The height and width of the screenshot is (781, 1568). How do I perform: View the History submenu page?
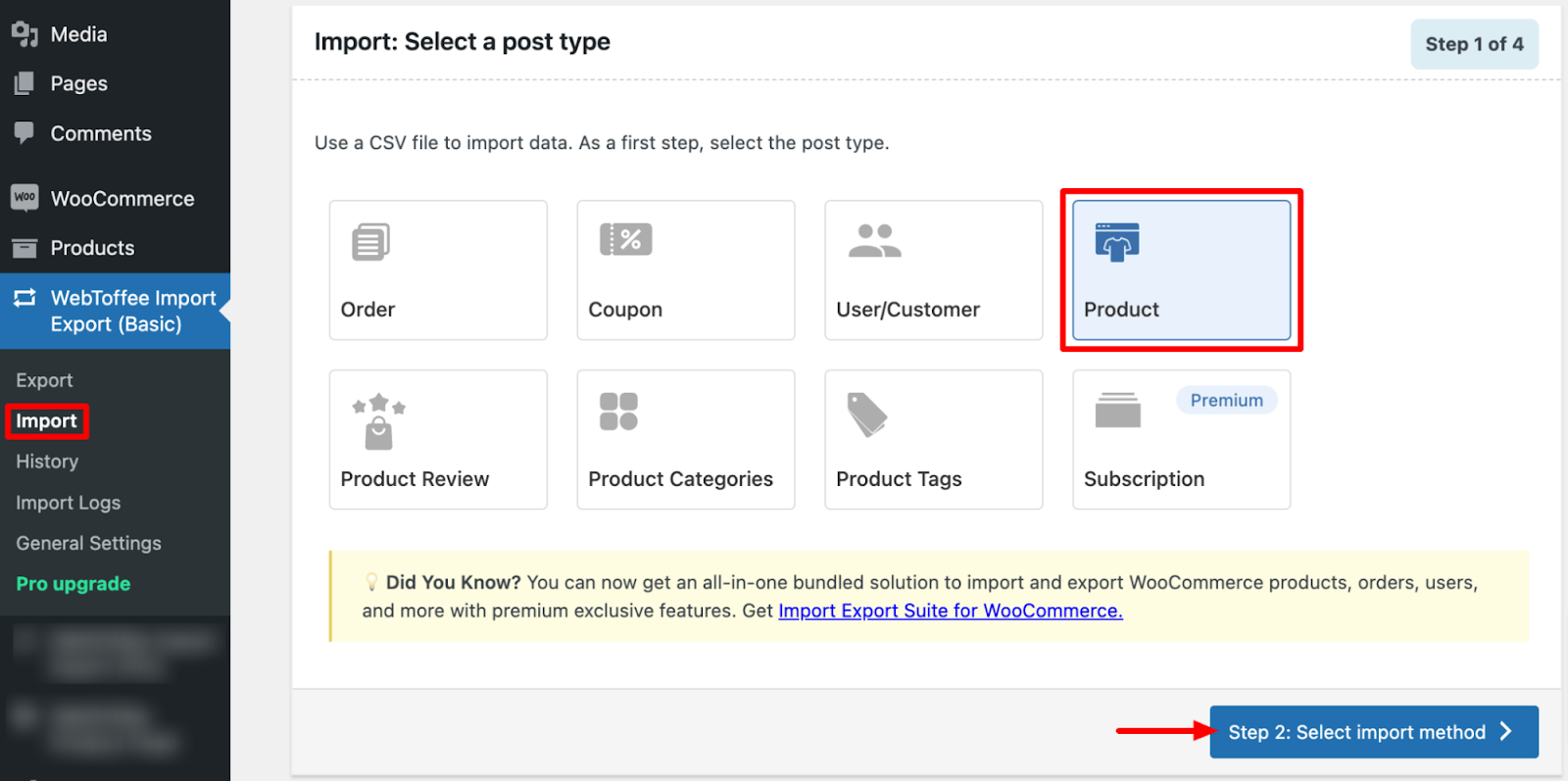click(47, 462)
